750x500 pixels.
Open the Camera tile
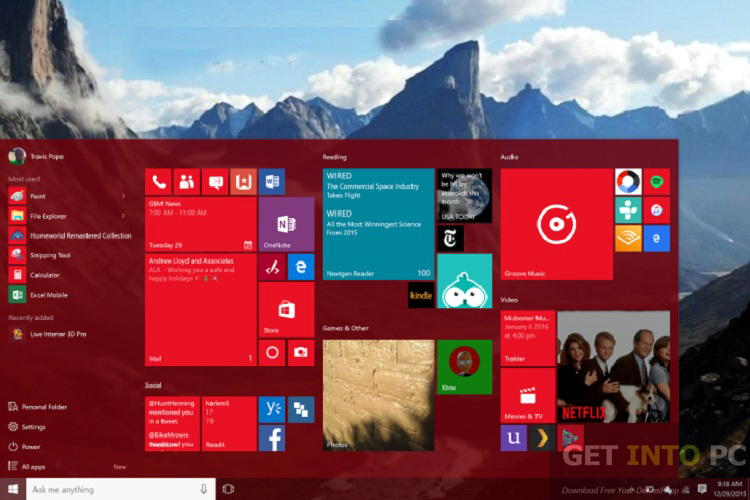coord(301,353)
